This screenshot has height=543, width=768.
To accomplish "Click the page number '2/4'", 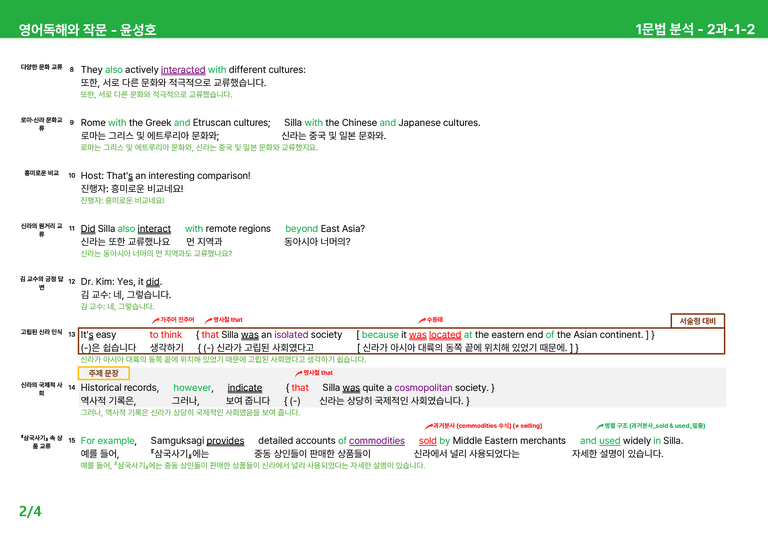I will point(30,512).
